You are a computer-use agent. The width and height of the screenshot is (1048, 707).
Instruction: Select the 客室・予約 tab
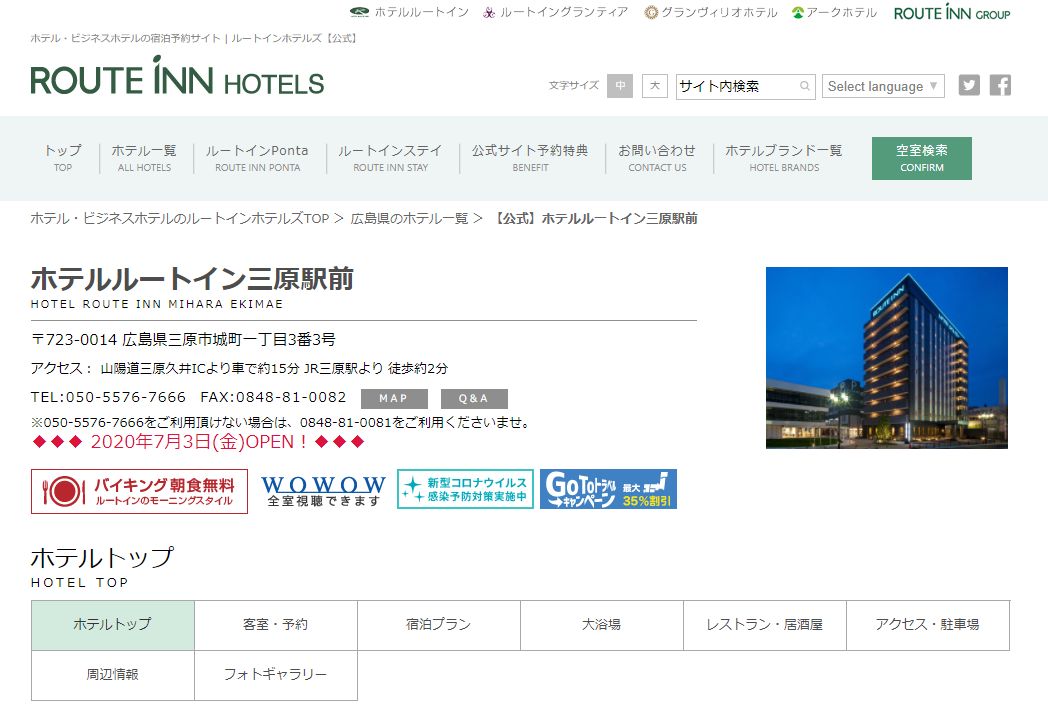click(x=276, y=625)
